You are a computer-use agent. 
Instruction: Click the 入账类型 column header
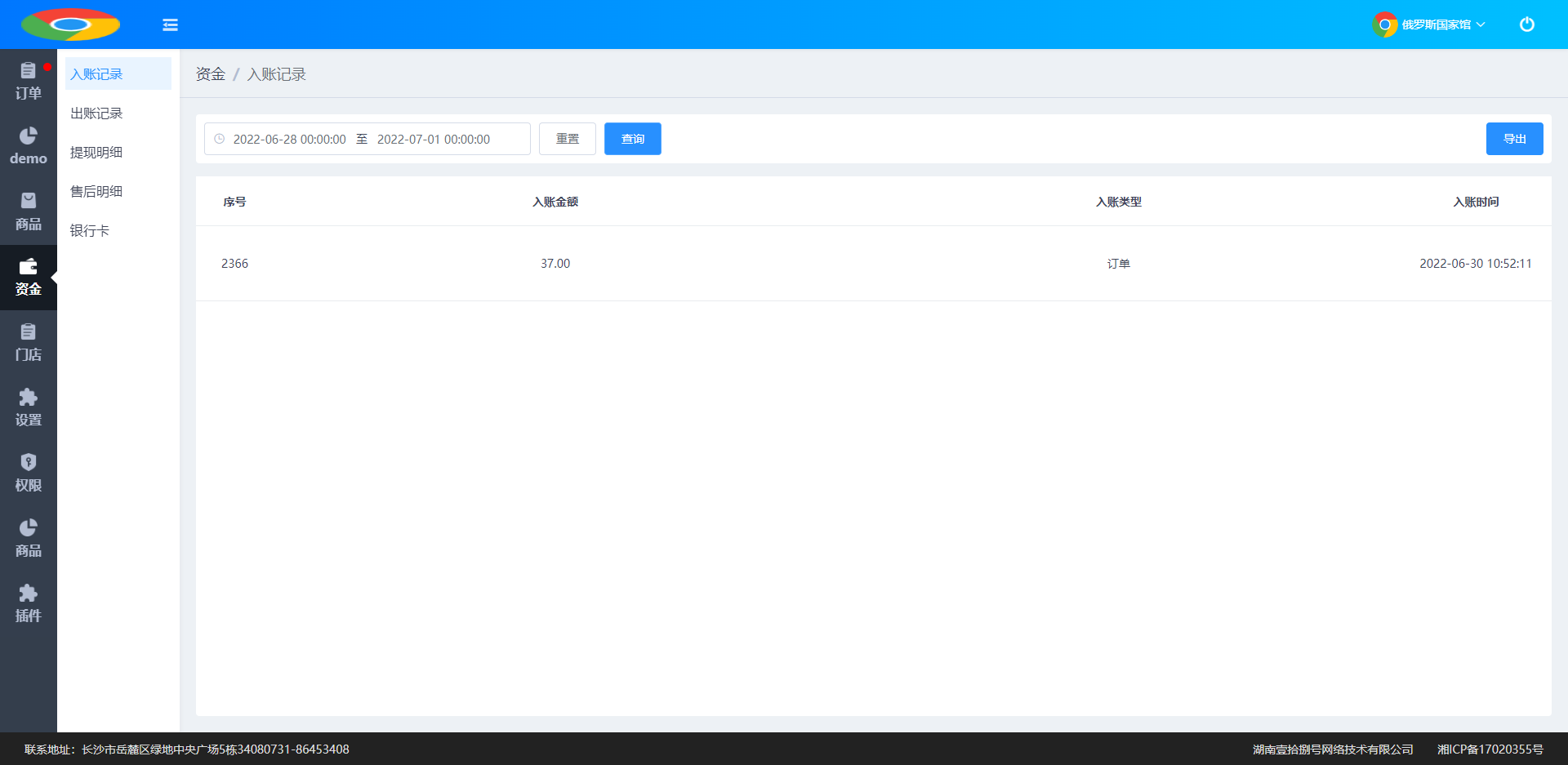[1119, 202]
